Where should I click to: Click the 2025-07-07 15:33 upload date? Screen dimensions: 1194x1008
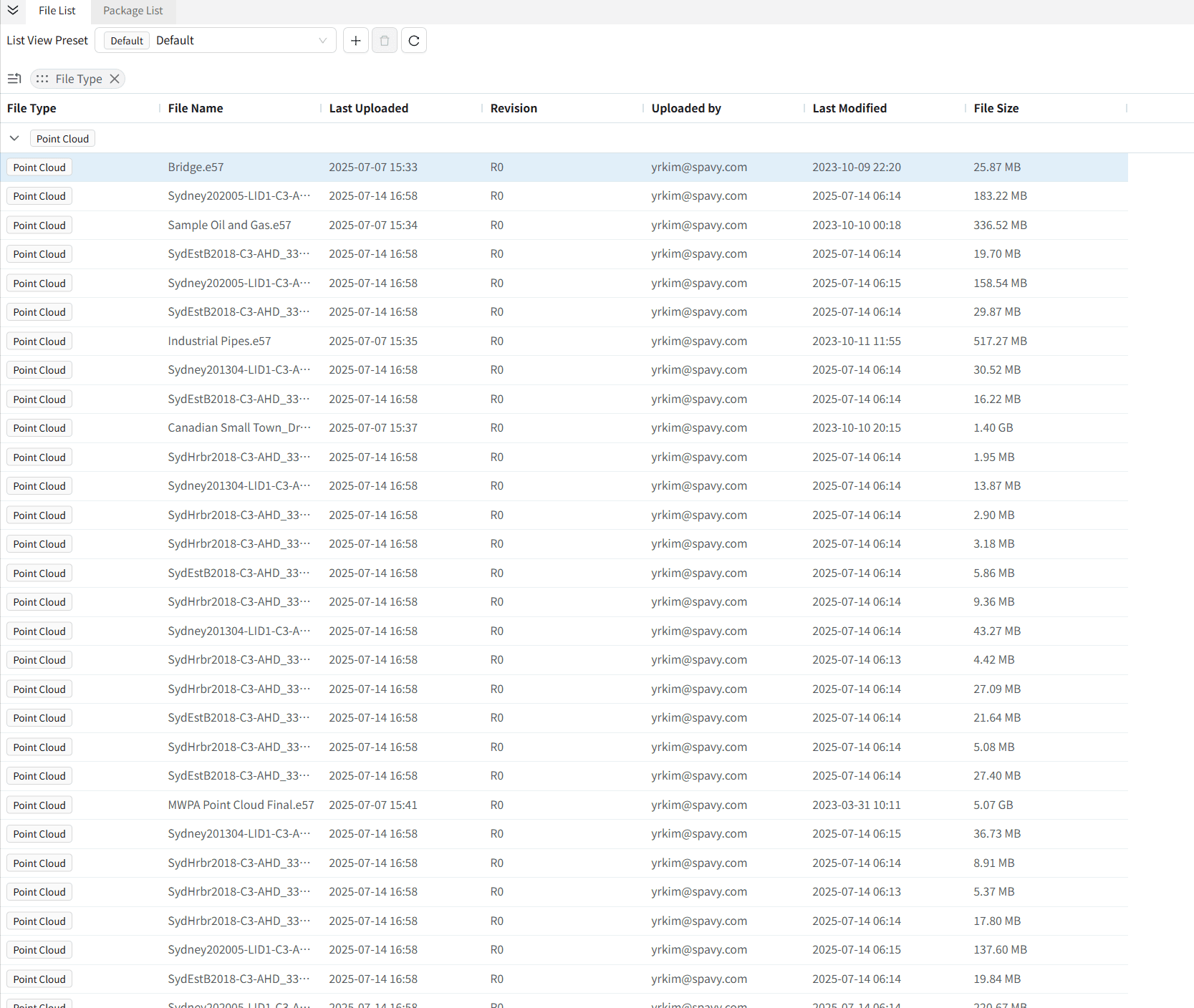pyautogui.click(x=373, y=167)
